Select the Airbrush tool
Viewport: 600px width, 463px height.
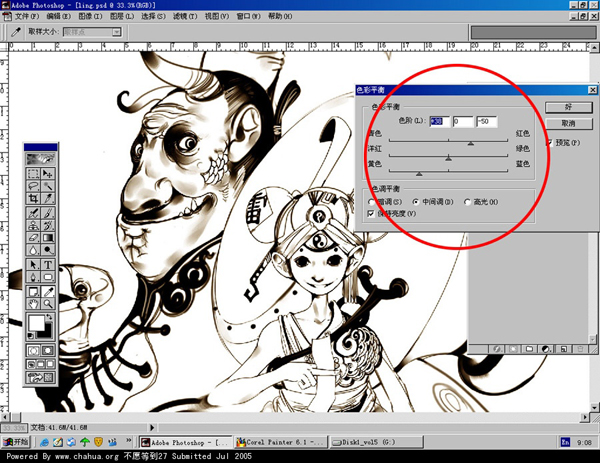[34, 213]
